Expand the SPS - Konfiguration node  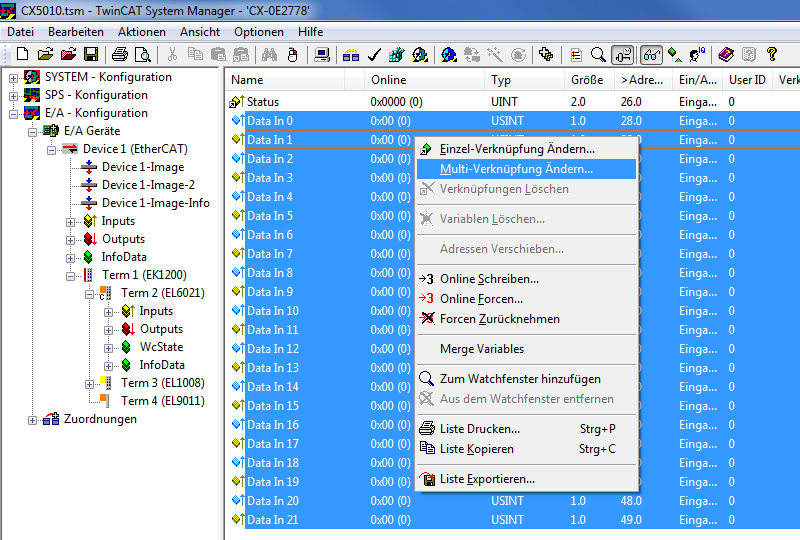(x=13, y=96)
